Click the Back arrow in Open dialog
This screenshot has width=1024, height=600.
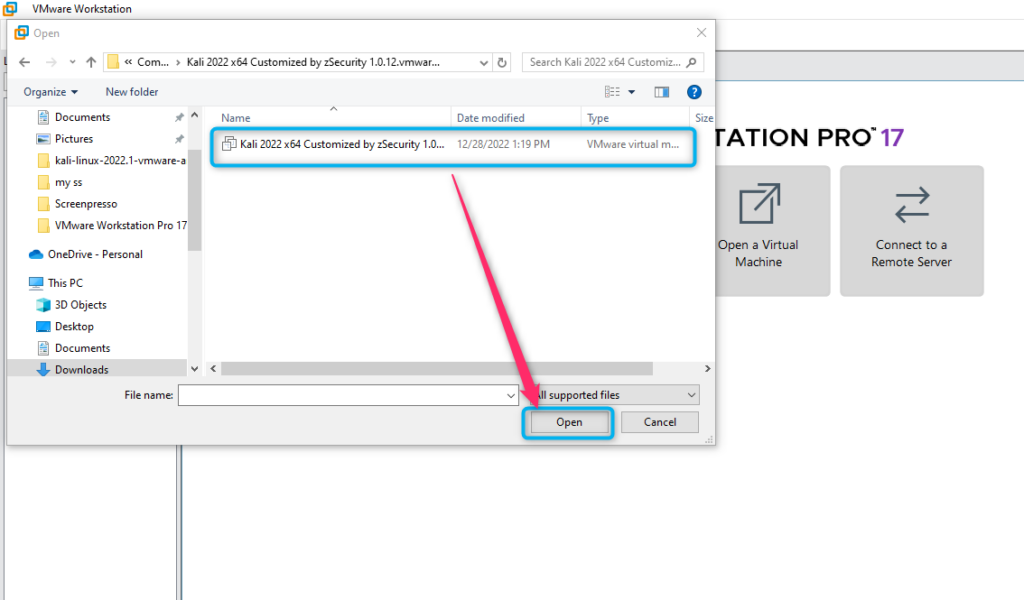pyautogui.click(x=24, y=62)
